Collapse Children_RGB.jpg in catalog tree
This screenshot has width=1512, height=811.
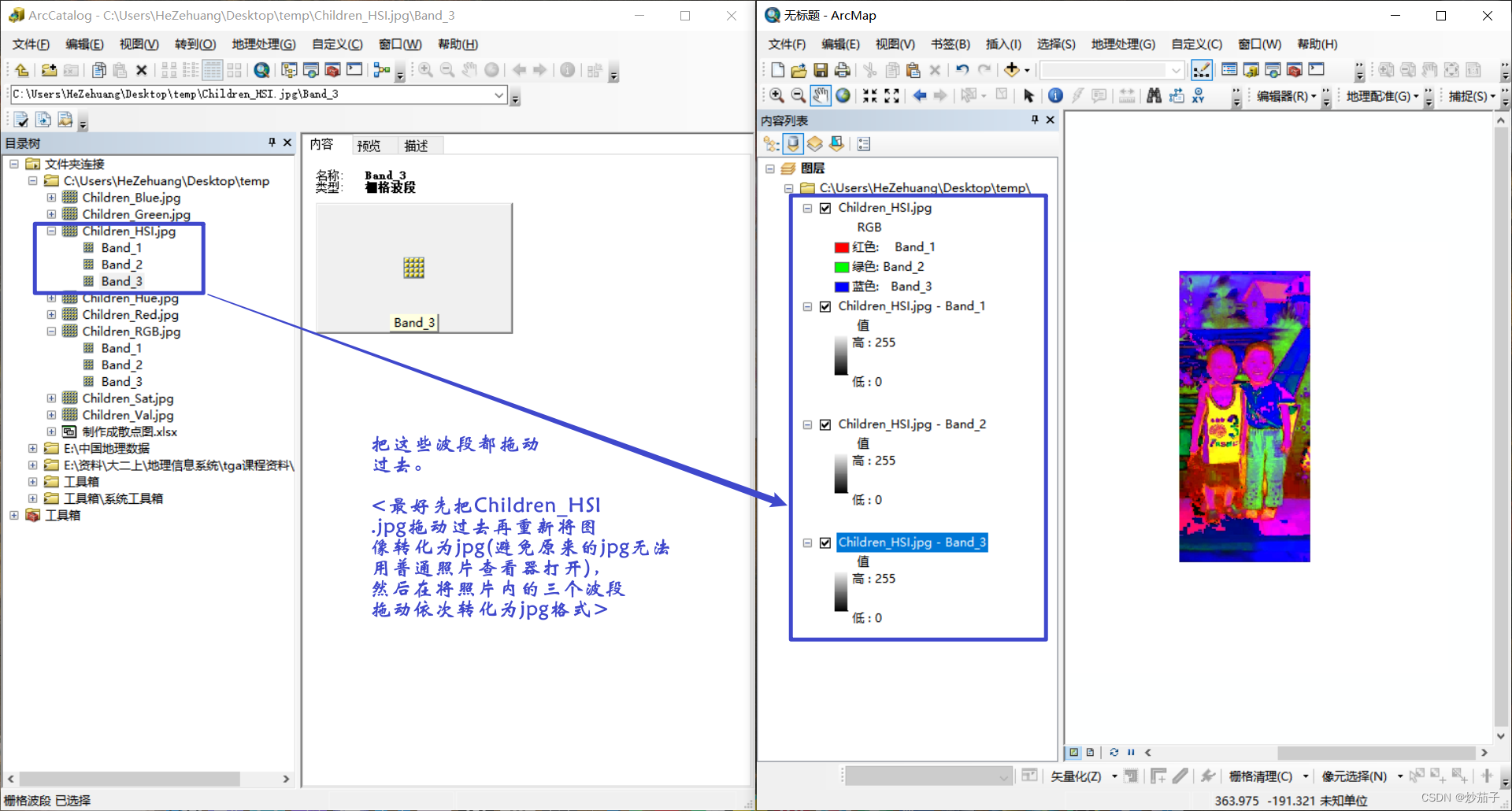point(51,331)
